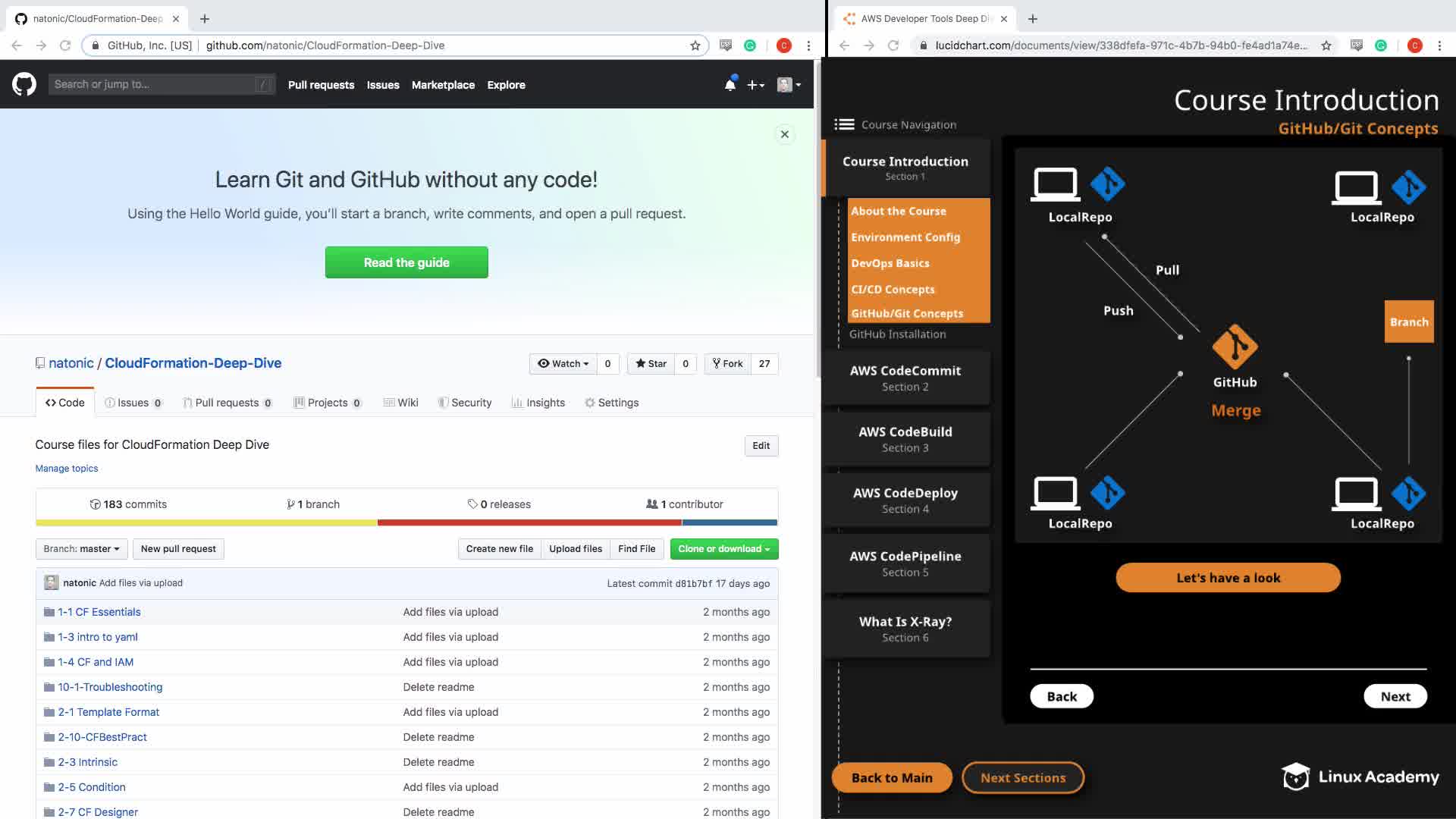Click the Course Navigation hamburger icon

coord(844,124)
